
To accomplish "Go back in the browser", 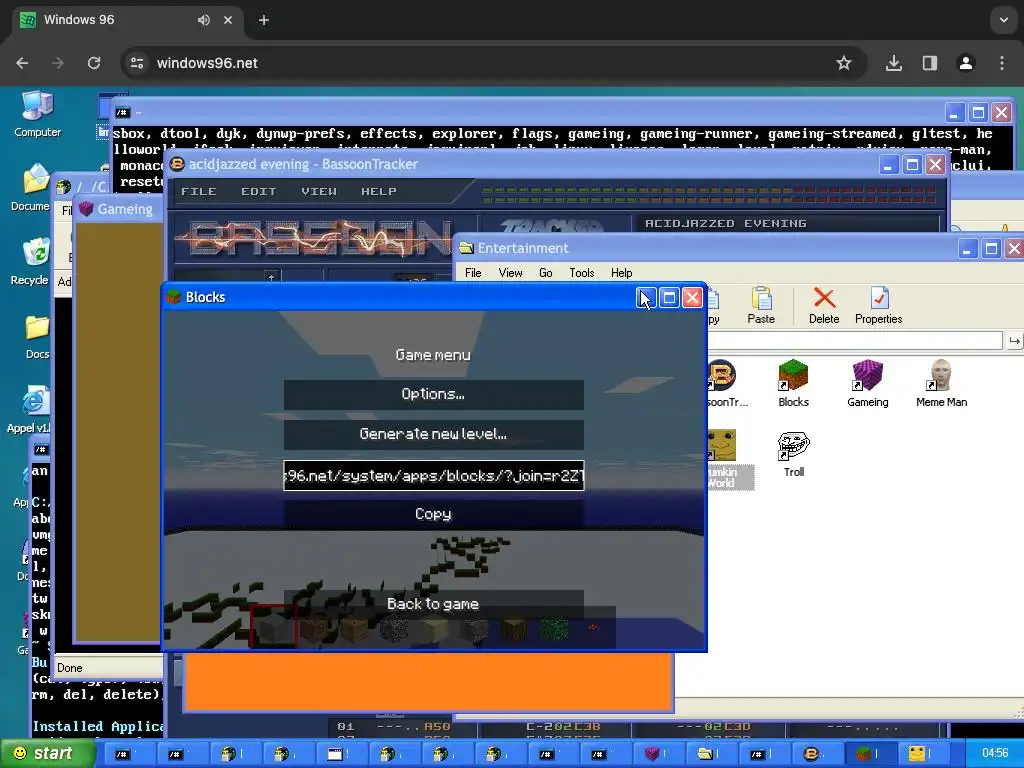I will (x=22, y=63).
